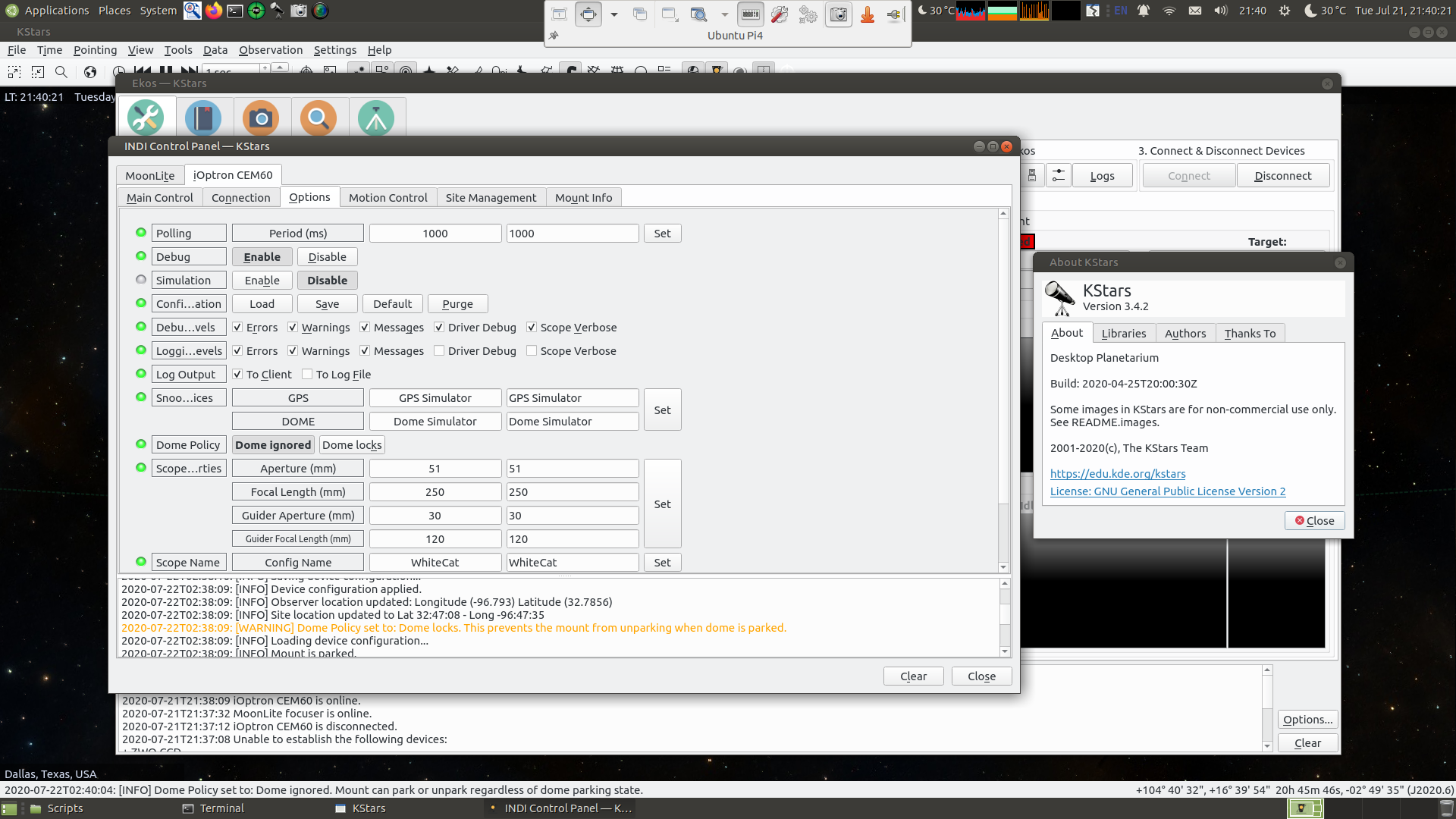Open the Ekos Focus module magnifier icon
The height and width of the screenshot is (819, 1456).
pyautogui.click(x=318, y=118)
